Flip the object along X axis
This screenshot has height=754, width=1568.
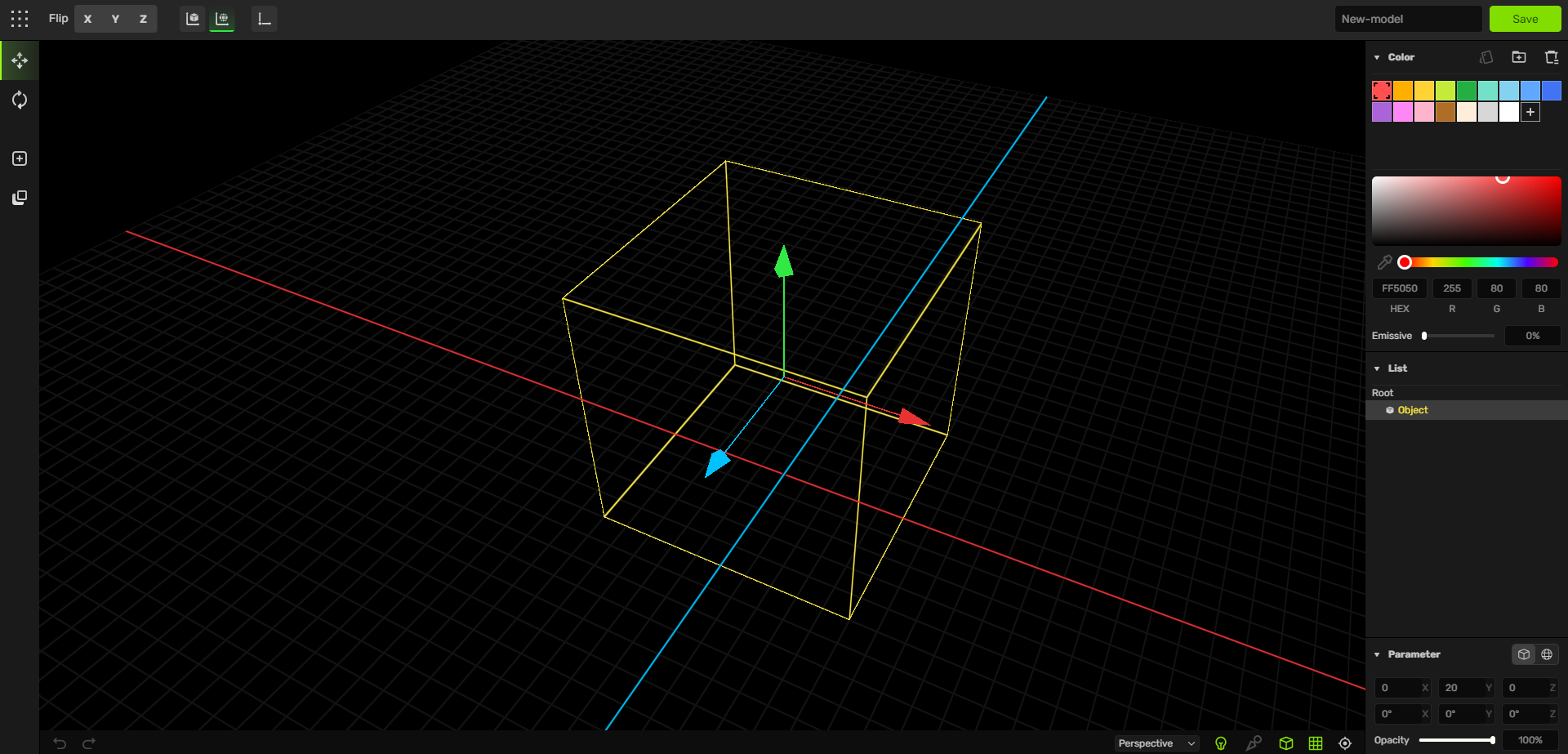click(87, 19)
